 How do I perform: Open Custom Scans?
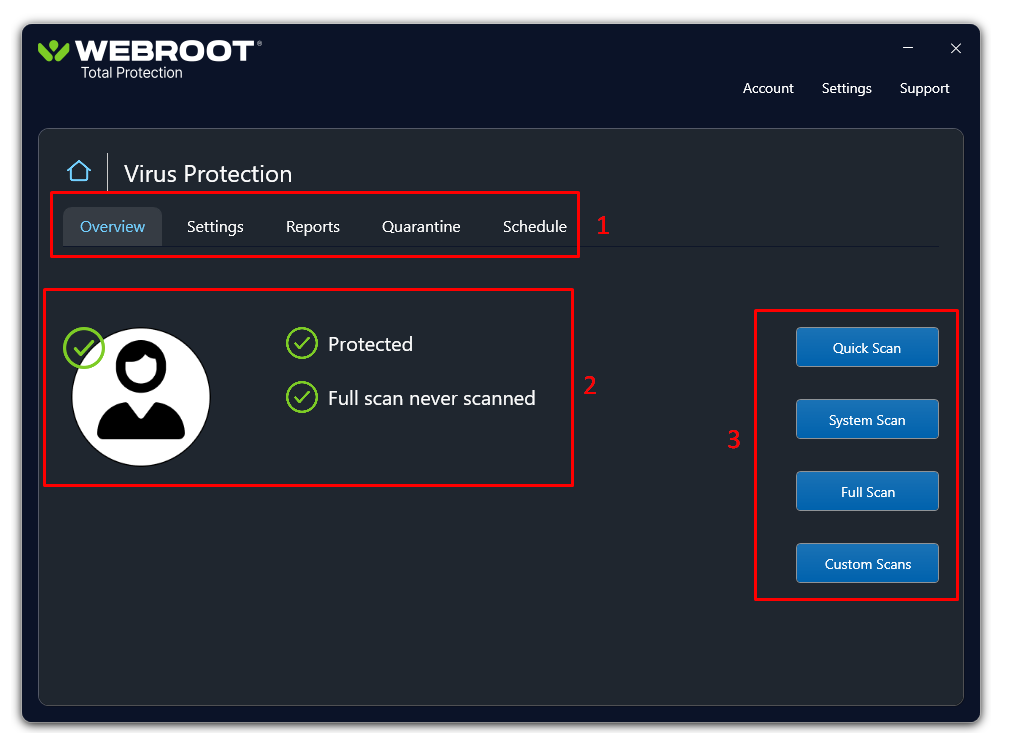coord(867,564)
